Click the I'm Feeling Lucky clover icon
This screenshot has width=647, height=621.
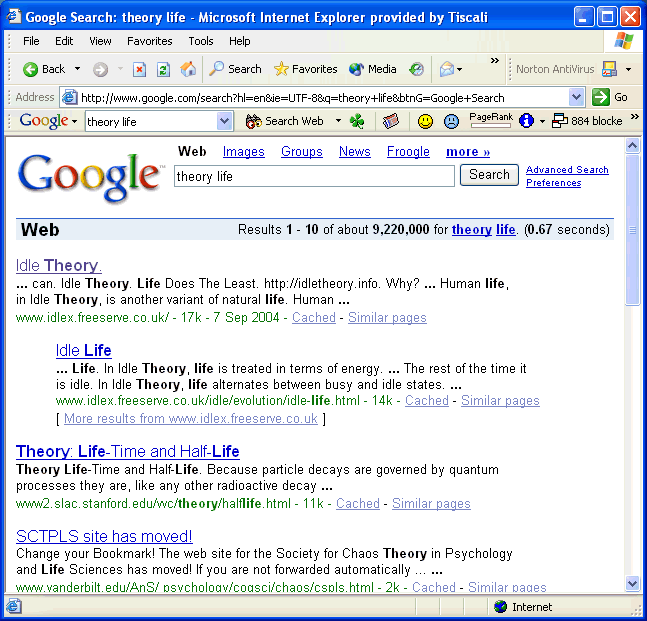coord(357,121)
